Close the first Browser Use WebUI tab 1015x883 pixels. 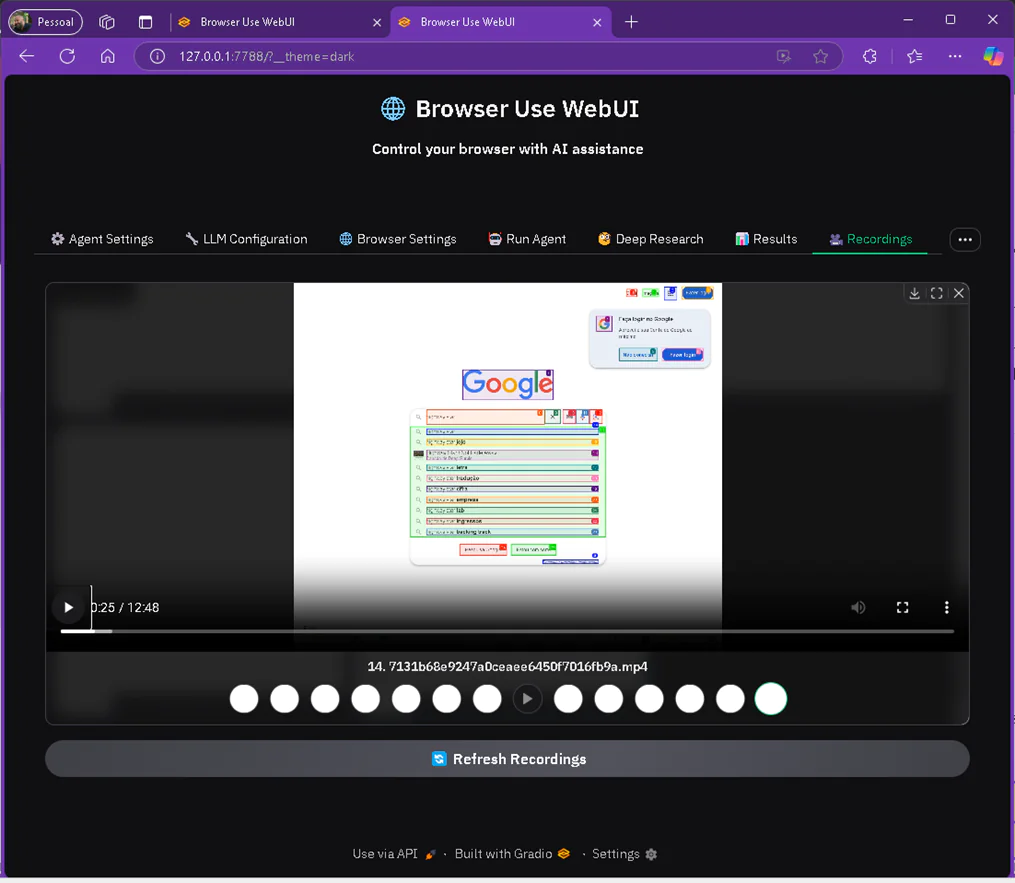click(x=377, y=22)
